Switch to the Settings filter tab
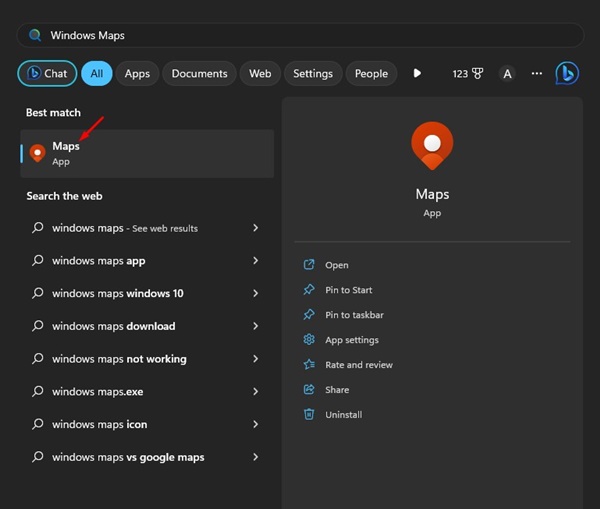Image resolution: width=600 pixels, height=509 pixels. coord(313,73)
